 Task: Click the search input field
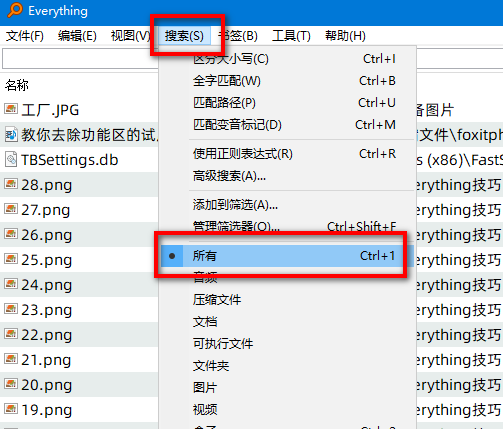(80, 59)
